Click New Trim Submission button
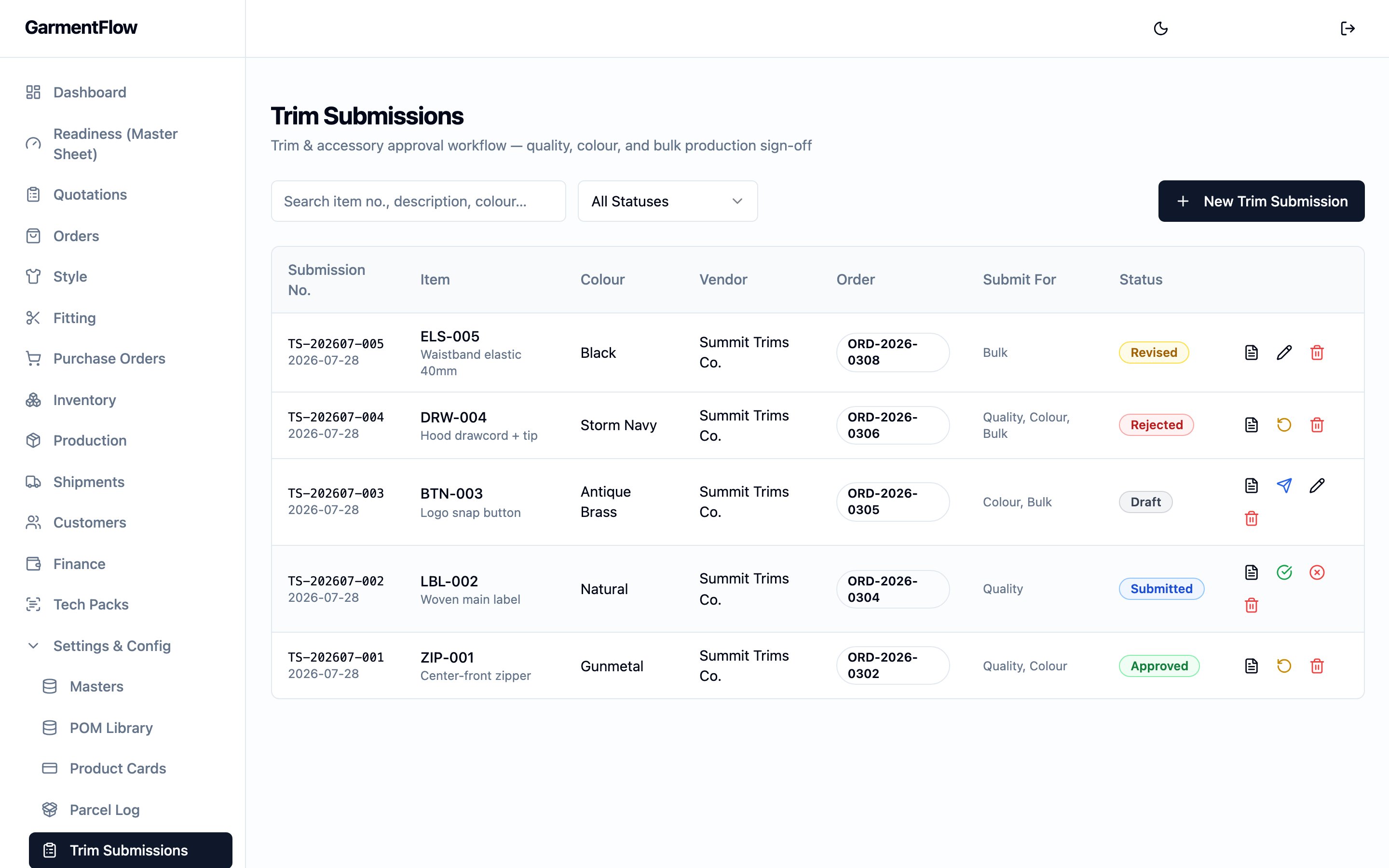This screenshot has height=868, width=1389. [x=1261, y=202]
